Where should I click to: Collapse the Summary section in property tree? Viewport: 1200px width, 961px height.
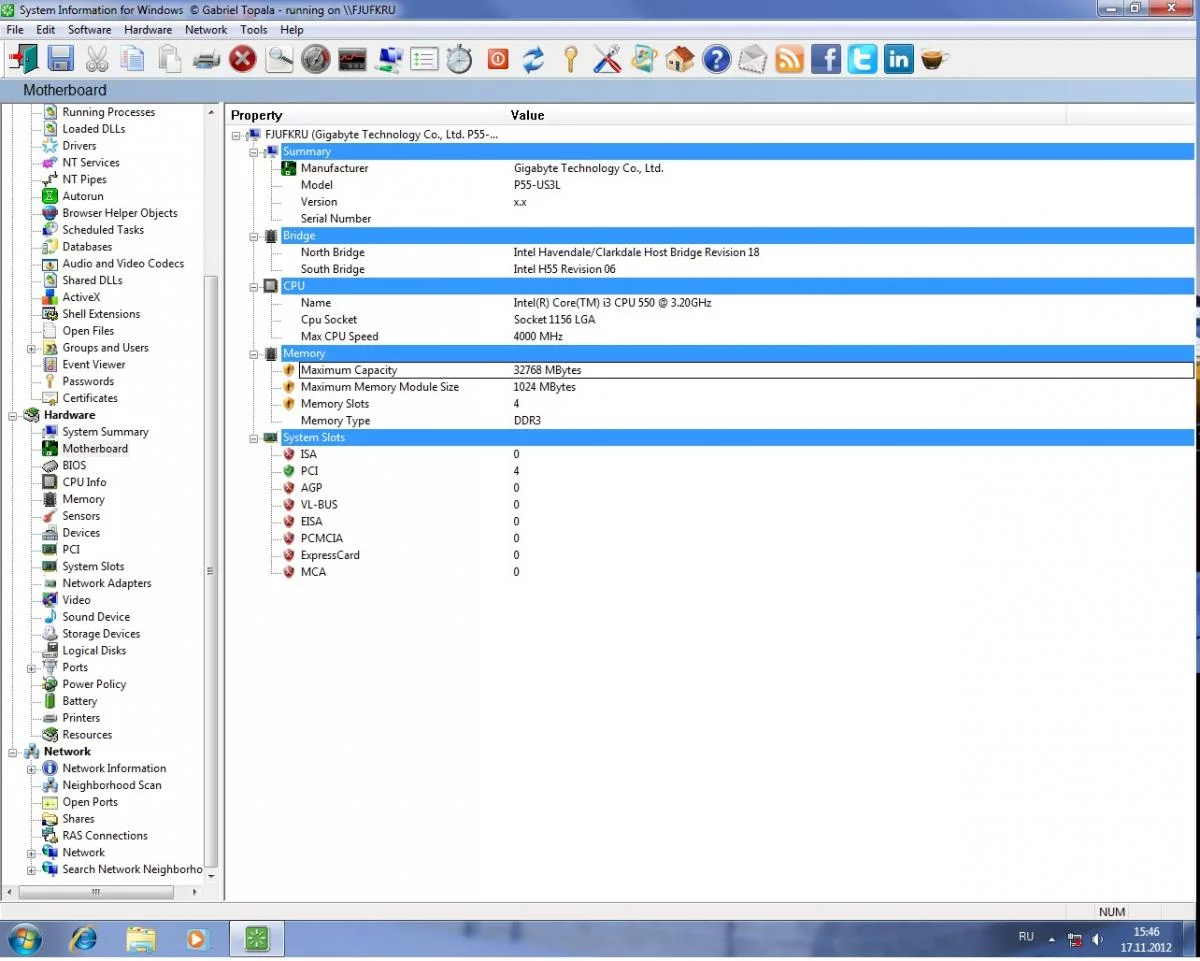click(254, 152)
